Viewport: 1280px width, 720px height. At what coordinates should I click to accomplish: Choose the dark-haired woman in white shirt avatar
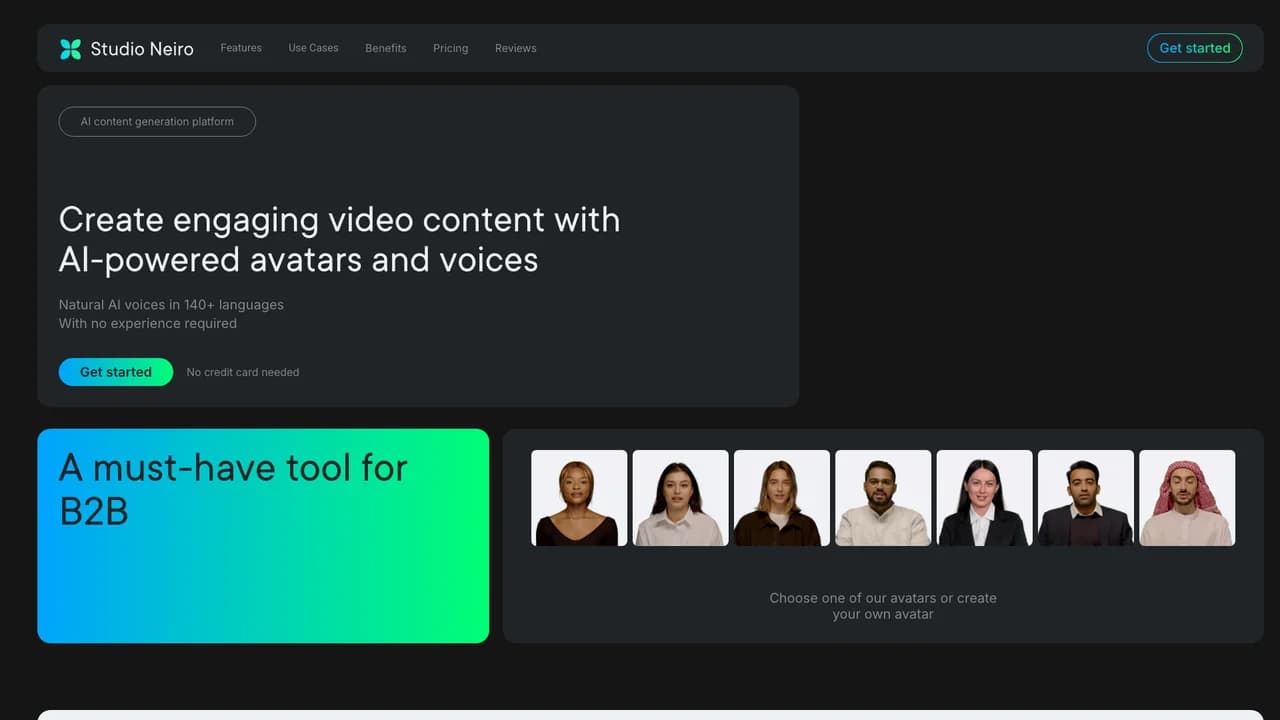coord(681,498)
